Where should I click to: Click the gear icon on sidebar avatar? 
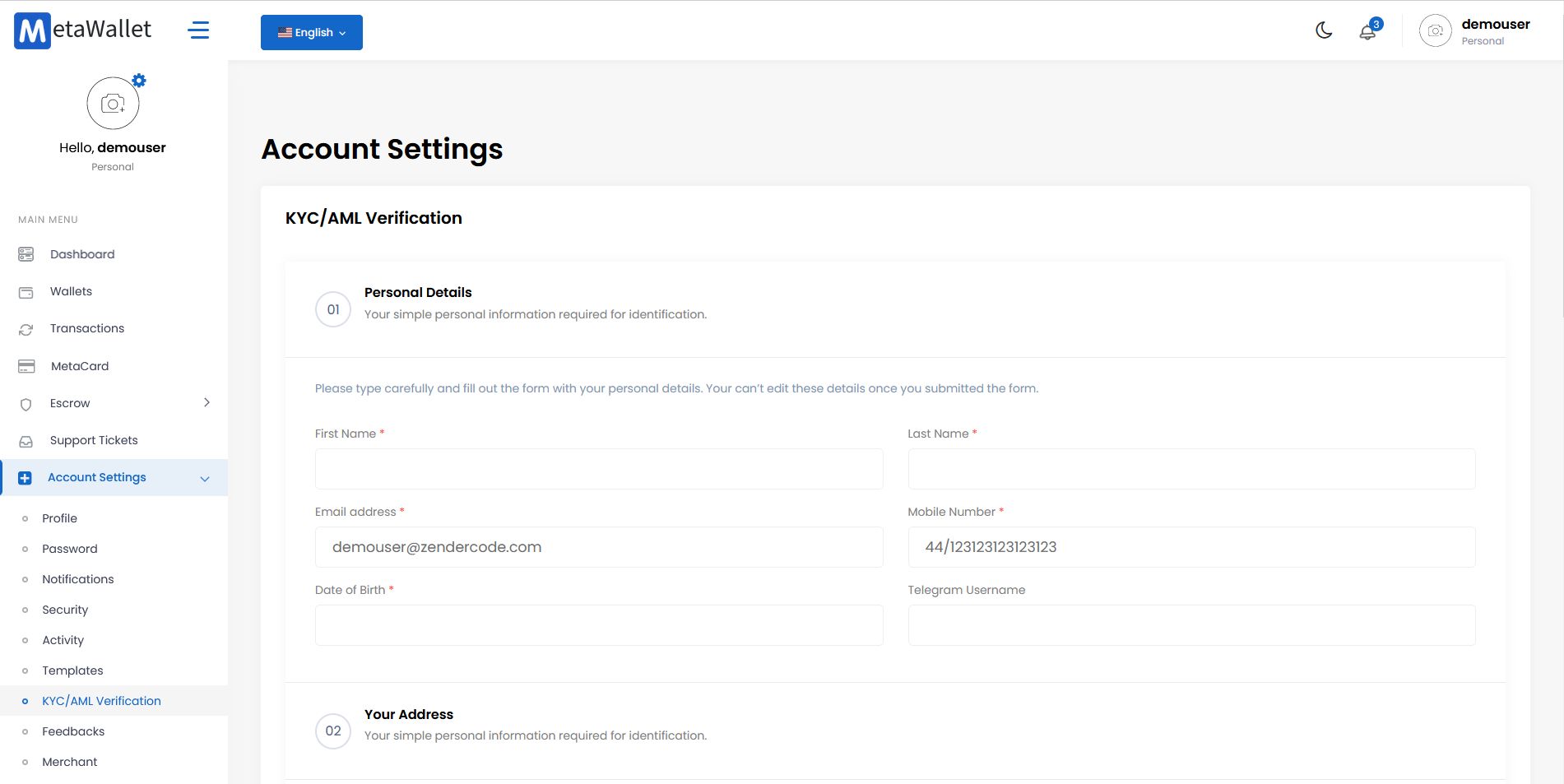pyautogui.click(x=139, y=81)
